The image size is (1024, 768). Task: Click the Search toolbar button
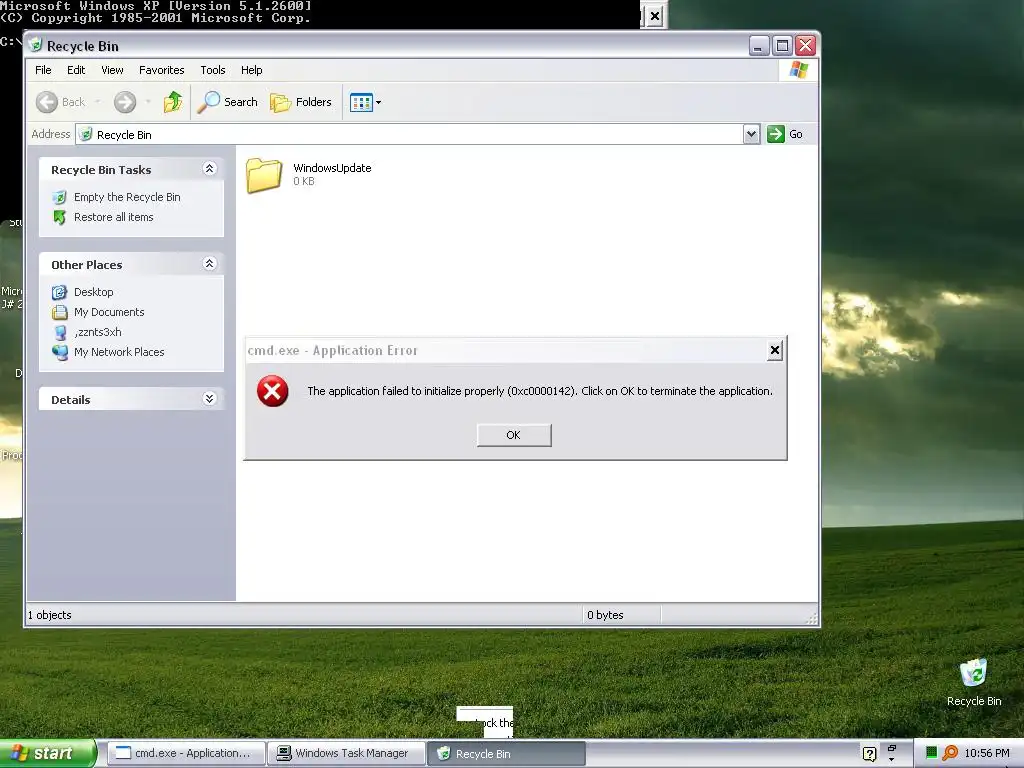227,102
